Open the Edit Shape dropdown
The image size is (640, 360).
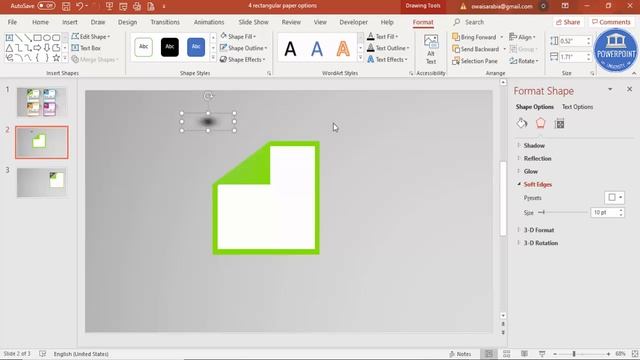[x=91, y=37]
